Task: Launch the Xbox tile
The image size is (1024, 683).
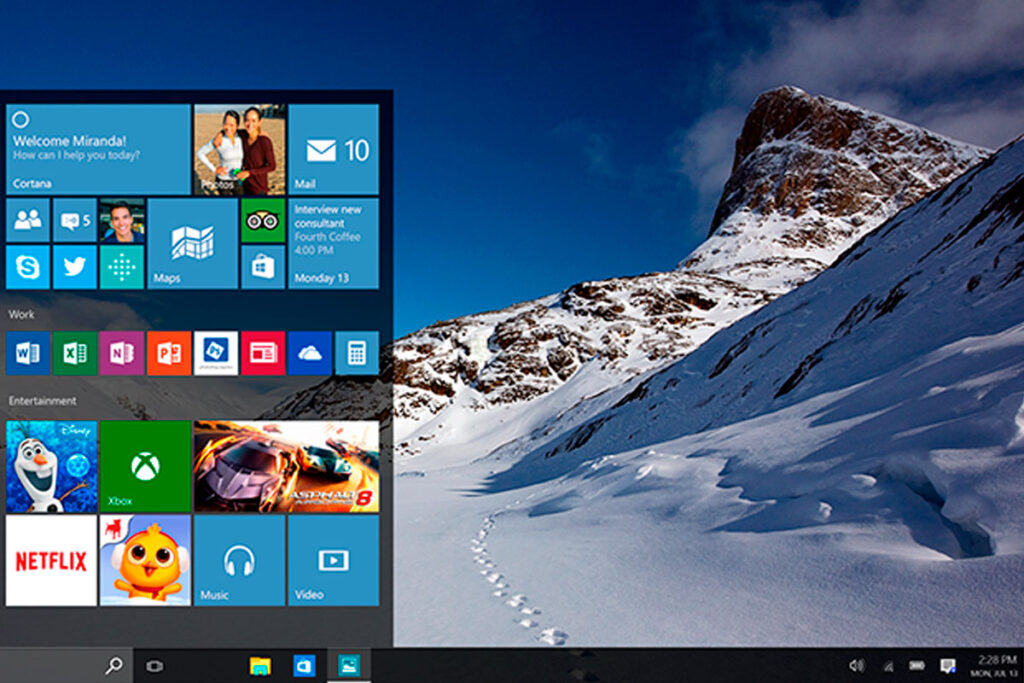Action: click(146, 466)
